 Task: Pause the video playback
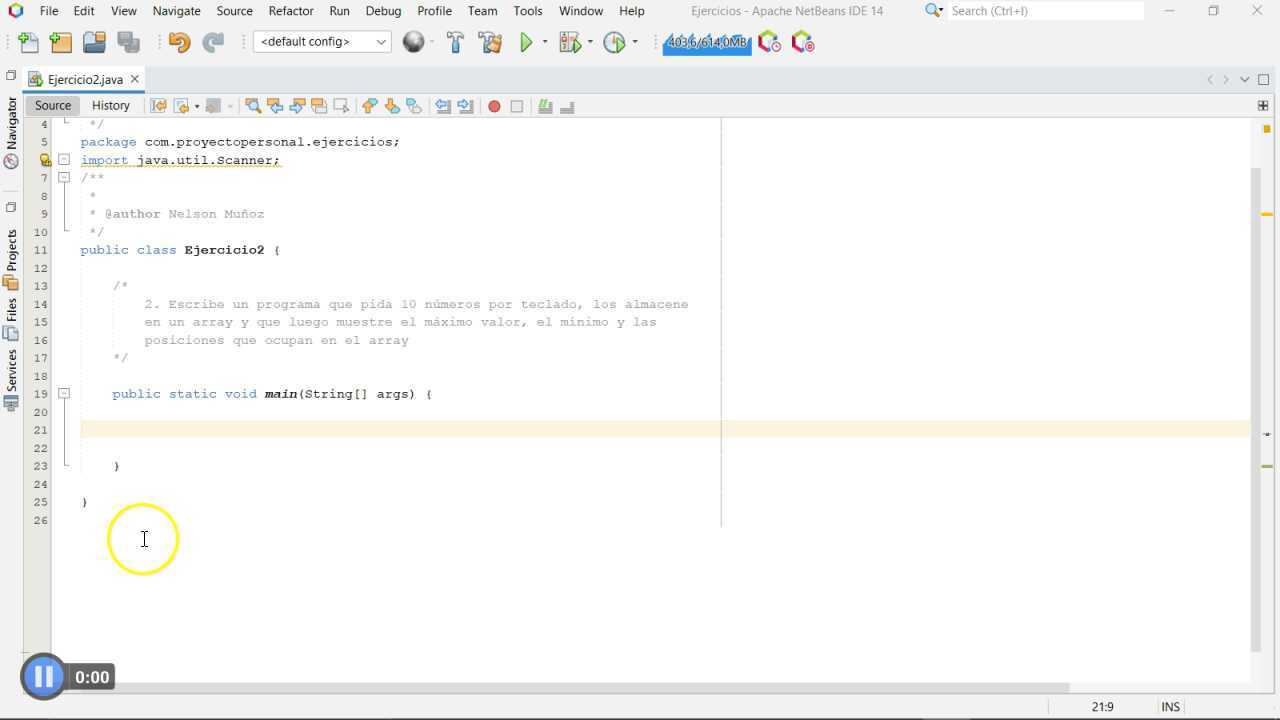[x=42, y=677]
